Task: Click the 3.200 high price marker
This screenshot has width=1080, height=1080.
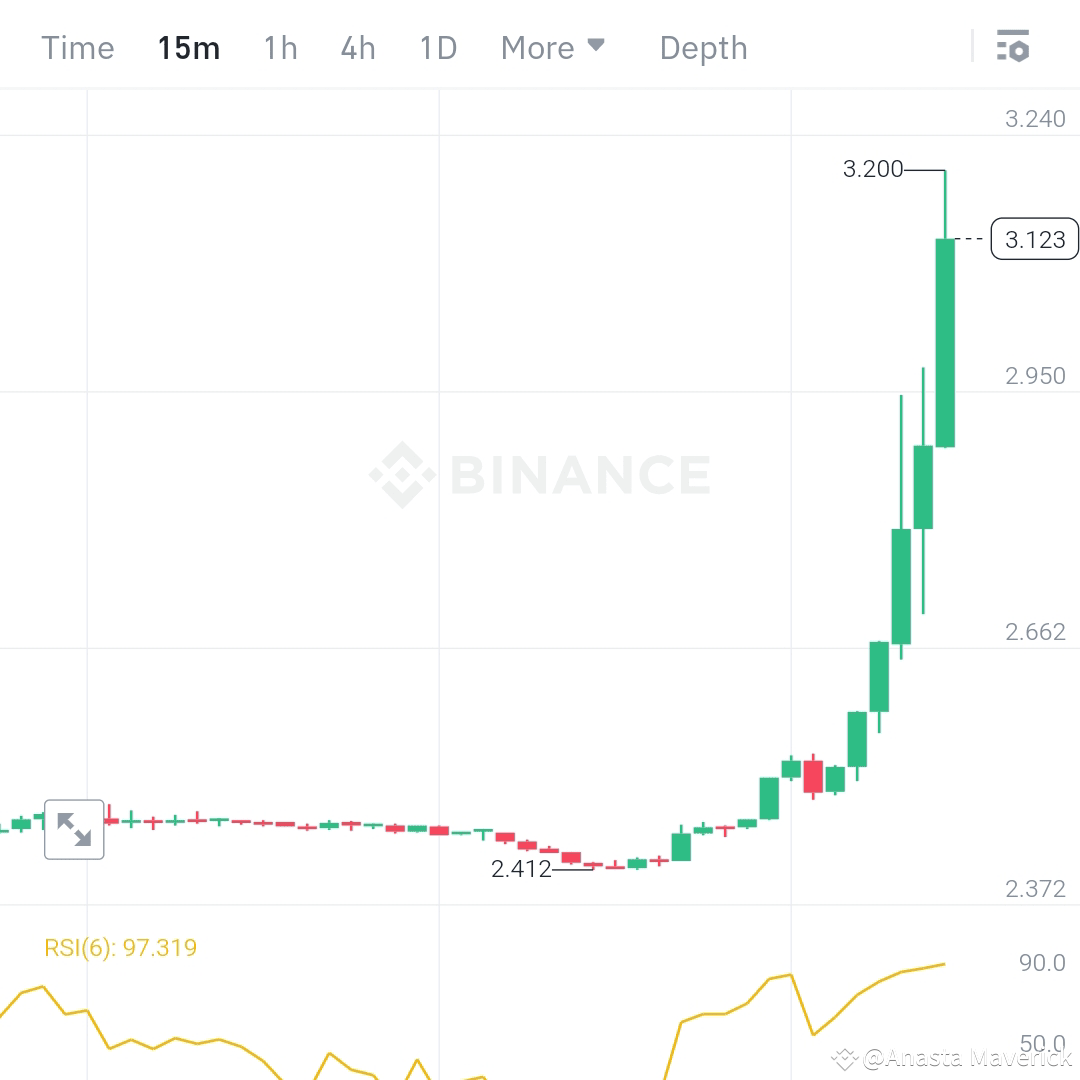Action: [874, 169]
